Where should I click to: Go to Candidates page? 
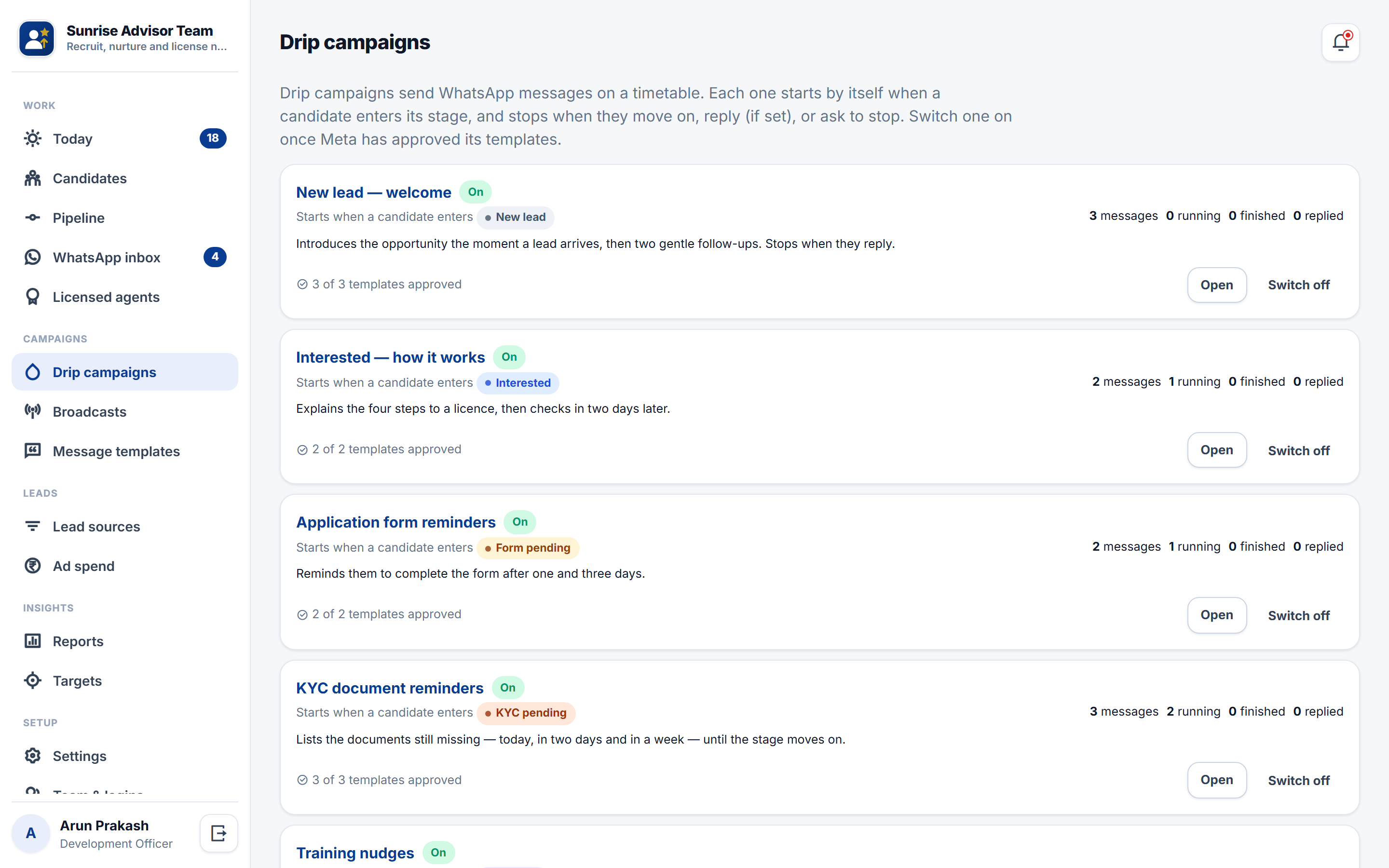click(124, 178)
